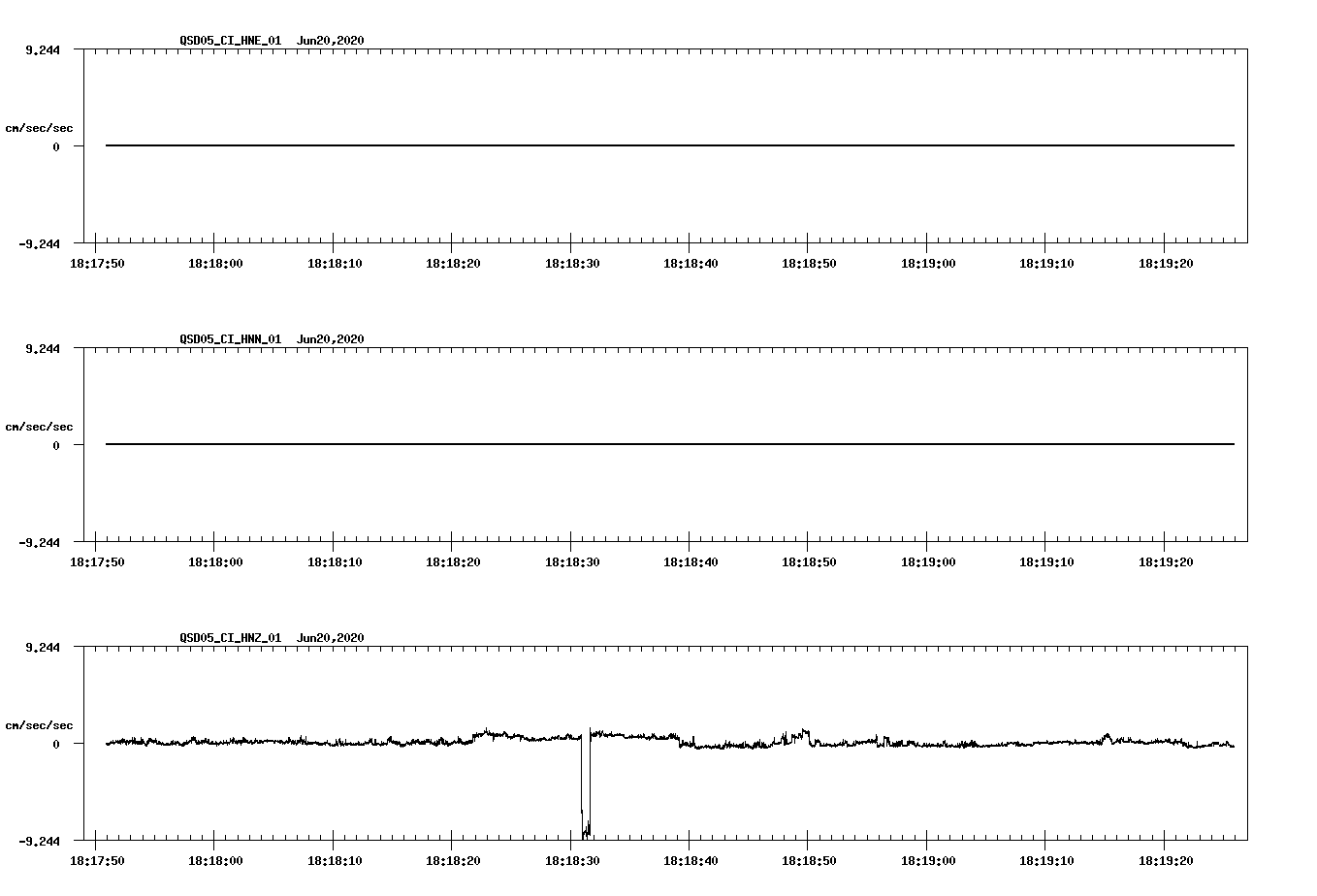The image size is (1317, 896).
Task: Click the QSD05_CI_HNN_01 plot title
Action: 231,339
